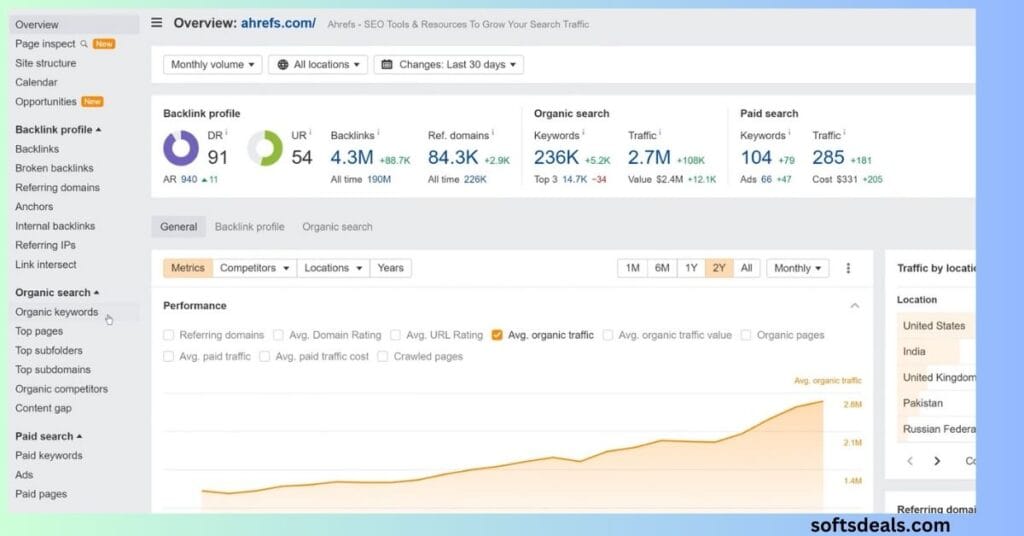Enable the Avg. paid traffic checkbox
The height and width of the screenshot is (536, 1024).
pyautogui.click(x=168, y=356)
